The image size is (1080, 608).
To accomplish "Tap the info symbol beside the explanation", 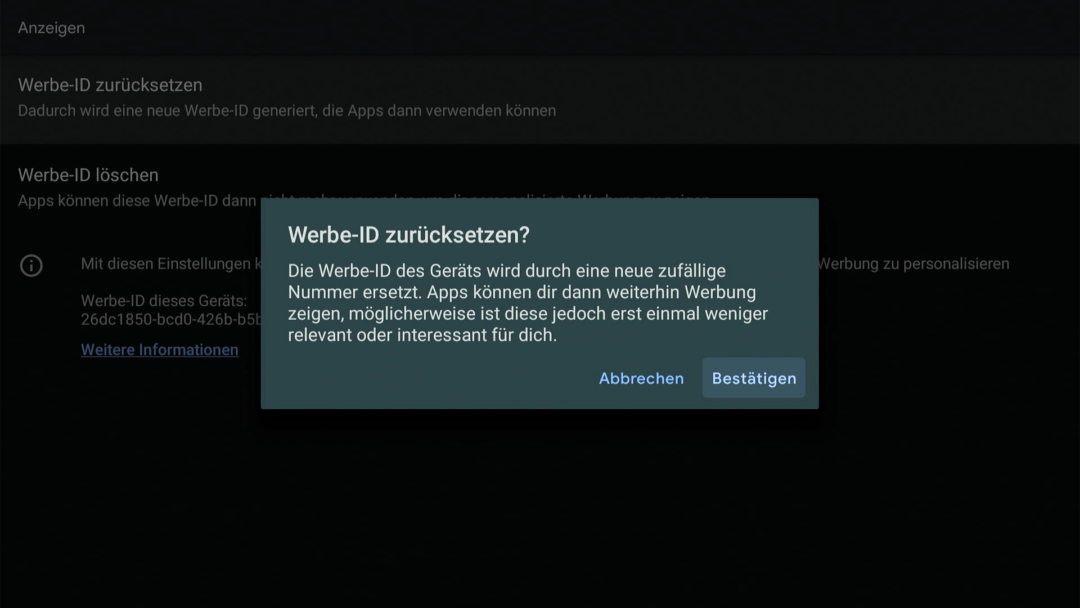I will (31, 266).
